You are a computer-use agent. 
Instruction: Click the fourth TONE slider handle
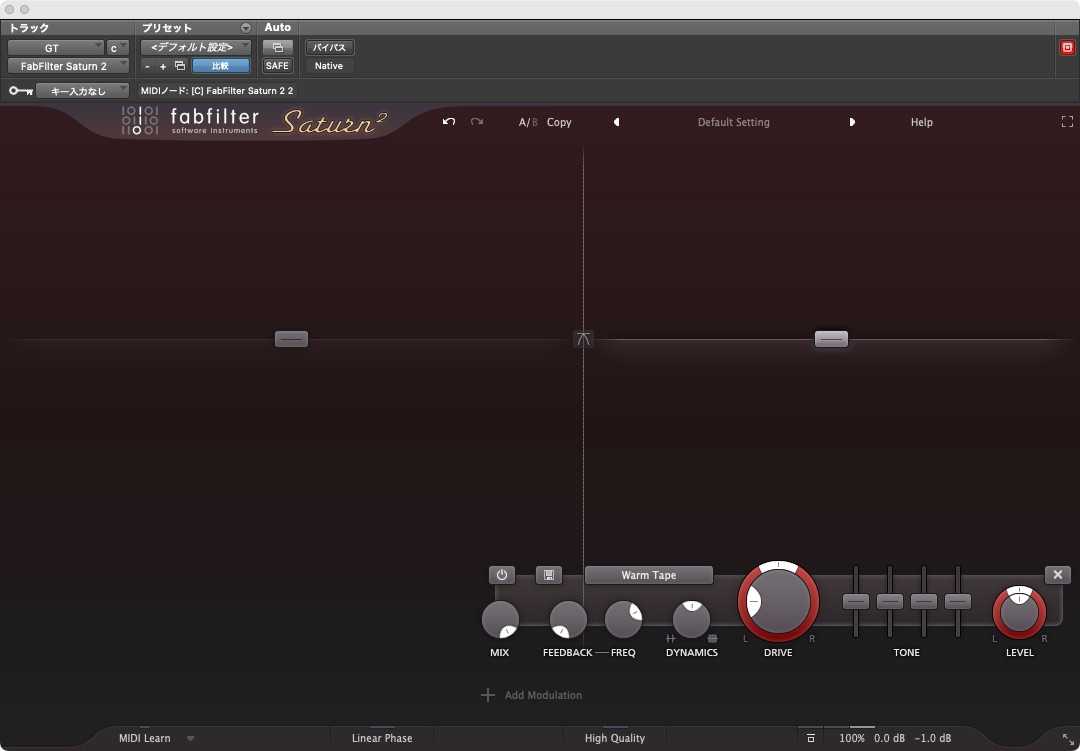(x=957, y=601)
